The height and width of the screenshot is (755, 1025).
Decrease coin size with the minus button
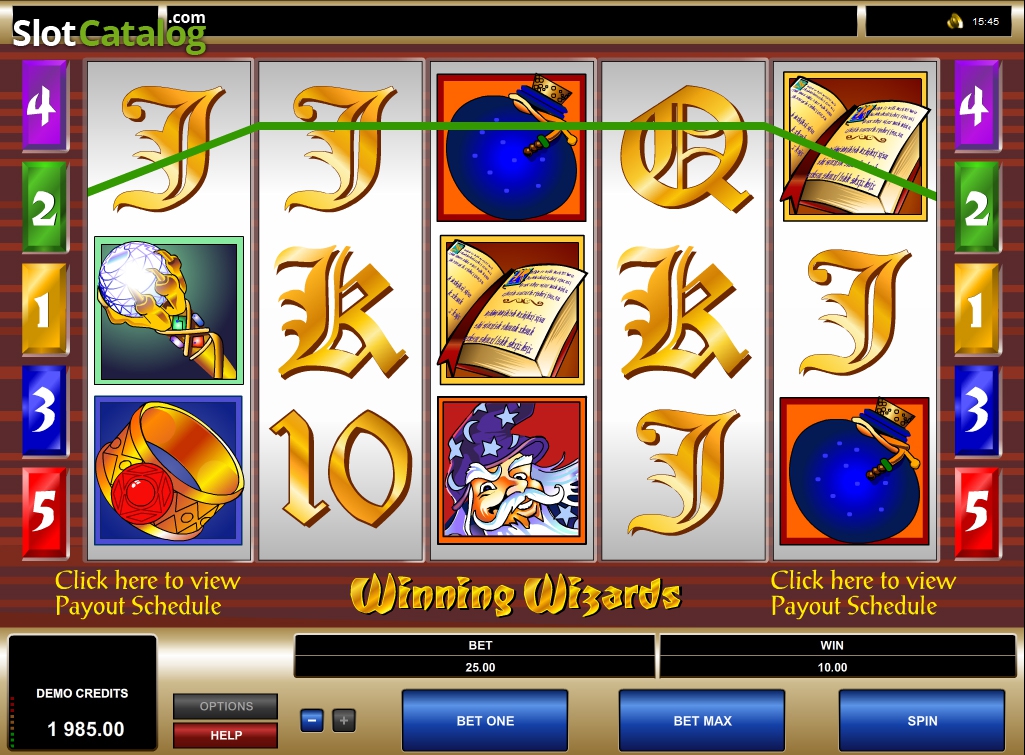pyautogui.click(x=312, y=721)
